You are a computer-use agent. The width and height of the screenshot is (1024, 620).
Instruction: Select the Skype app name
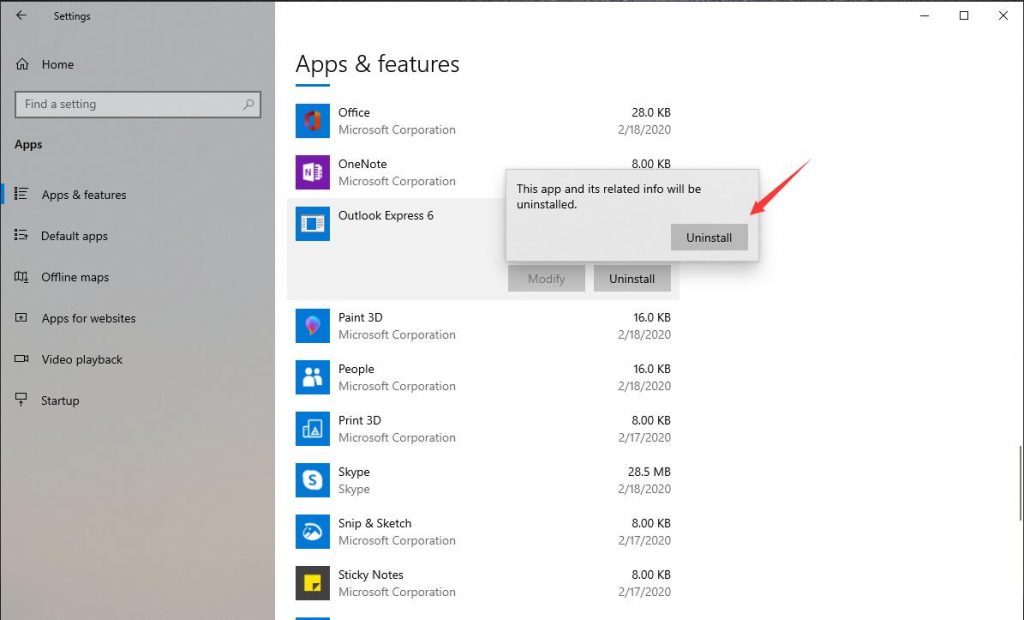(354, 472)
